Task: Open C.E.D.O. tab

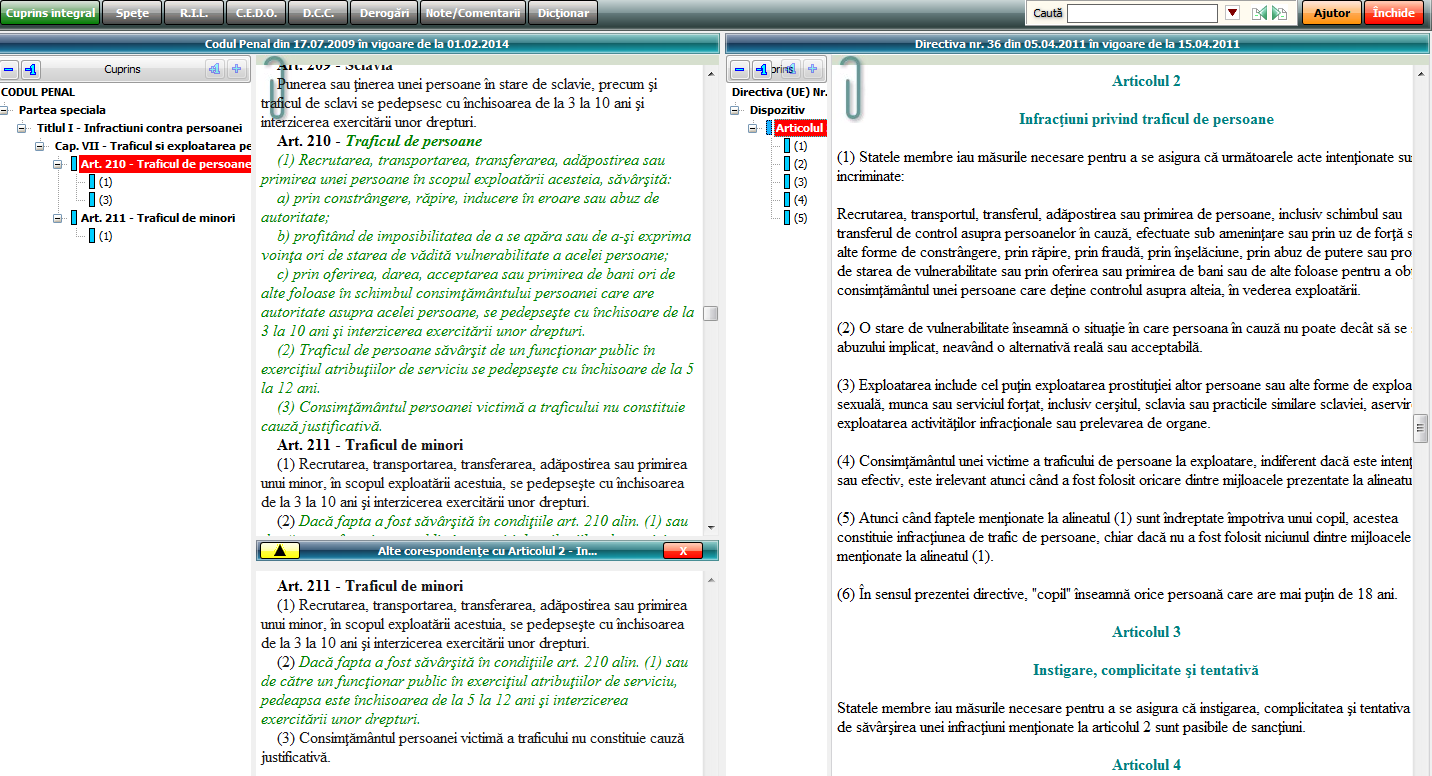Action: (x=256, y=13)
